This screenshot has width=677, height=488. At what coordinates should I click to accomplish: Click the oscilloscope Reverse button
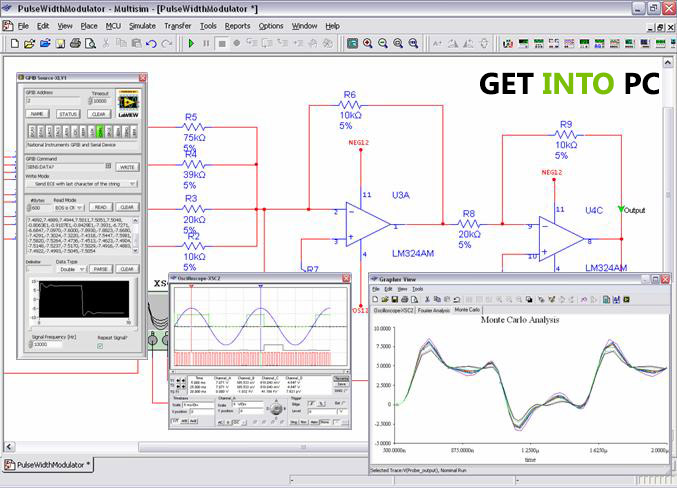pyautogui.click(x=341, y=379)
